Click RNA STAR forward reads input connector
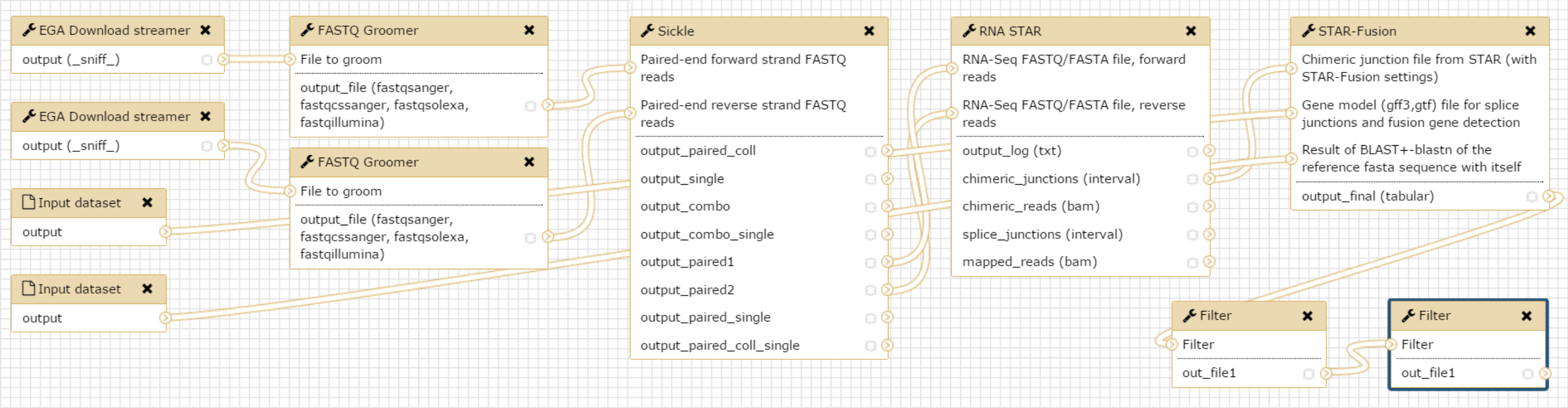1568x408 pixels. (952, 68)
